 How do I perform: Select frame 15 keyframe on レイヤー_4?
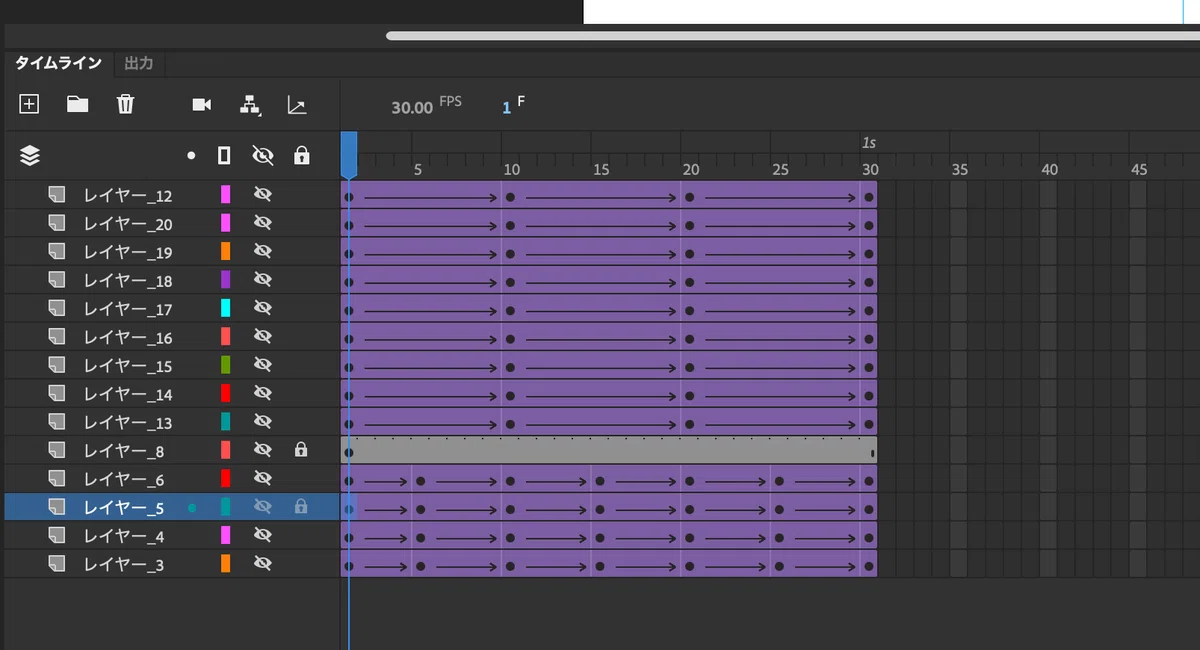click(x=600, y=538)
